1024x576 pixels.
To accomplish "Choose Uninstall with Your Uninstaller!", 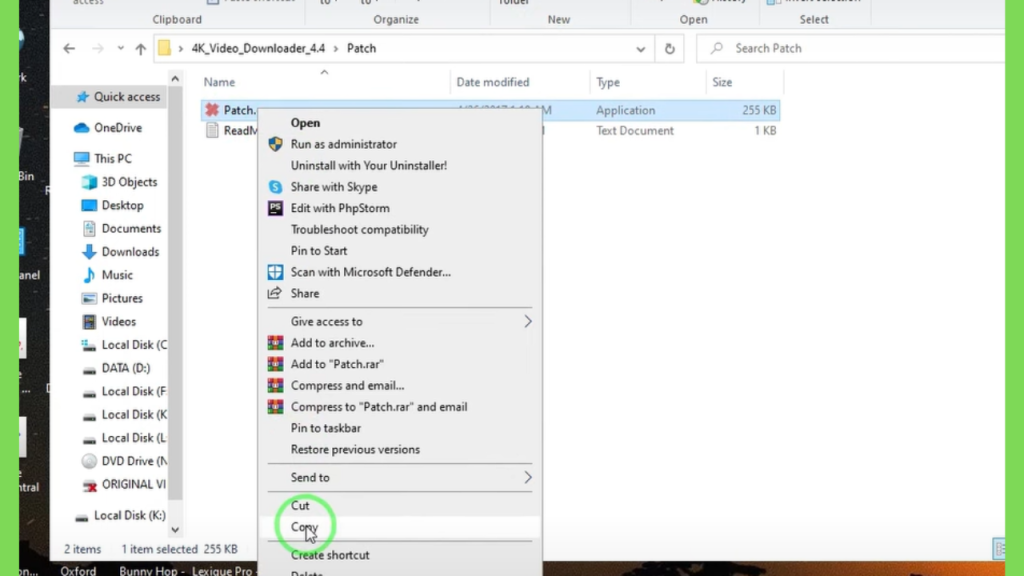I will (369, 165).
